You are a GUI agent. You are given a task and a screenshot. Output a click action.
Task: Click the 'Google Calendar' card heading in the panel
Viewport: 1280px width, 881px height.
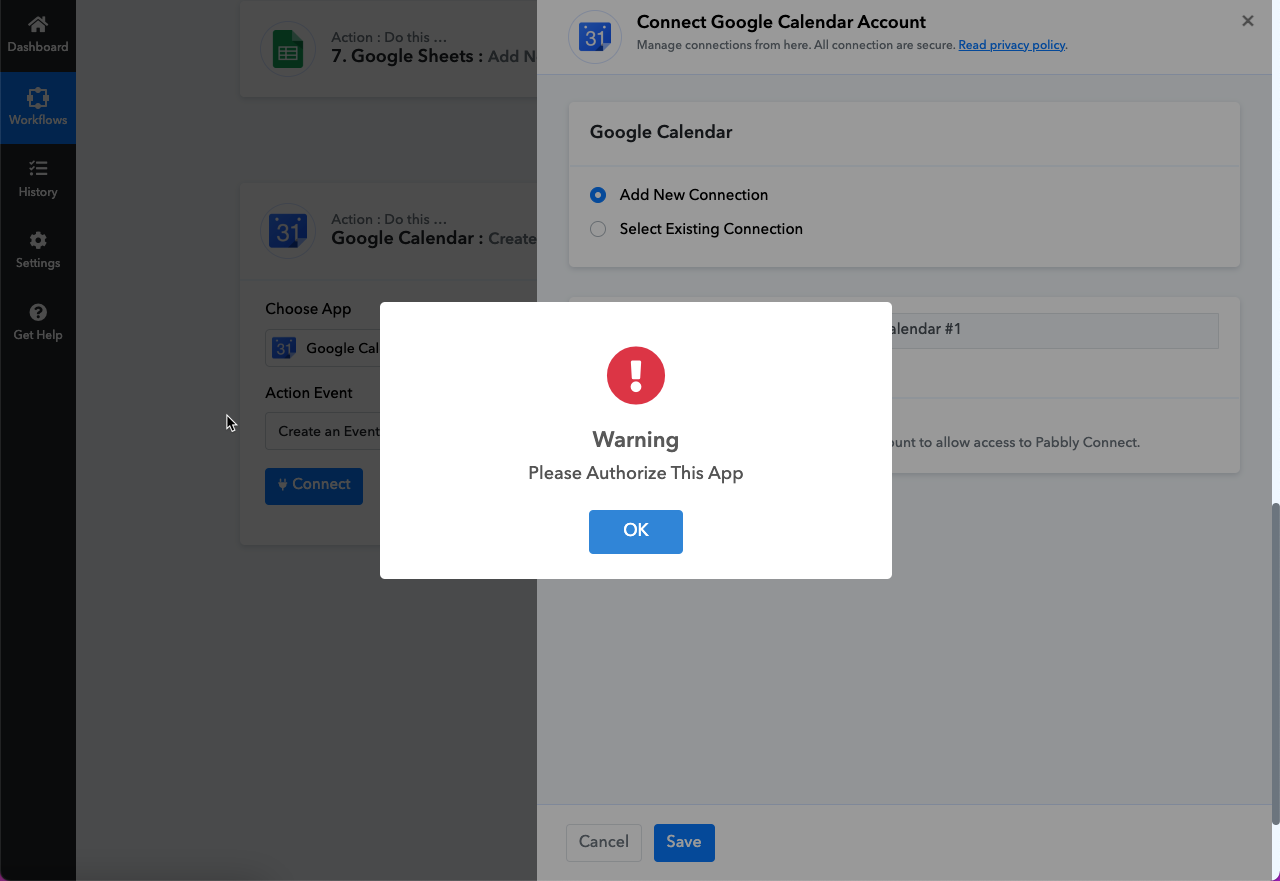[661, 132]
